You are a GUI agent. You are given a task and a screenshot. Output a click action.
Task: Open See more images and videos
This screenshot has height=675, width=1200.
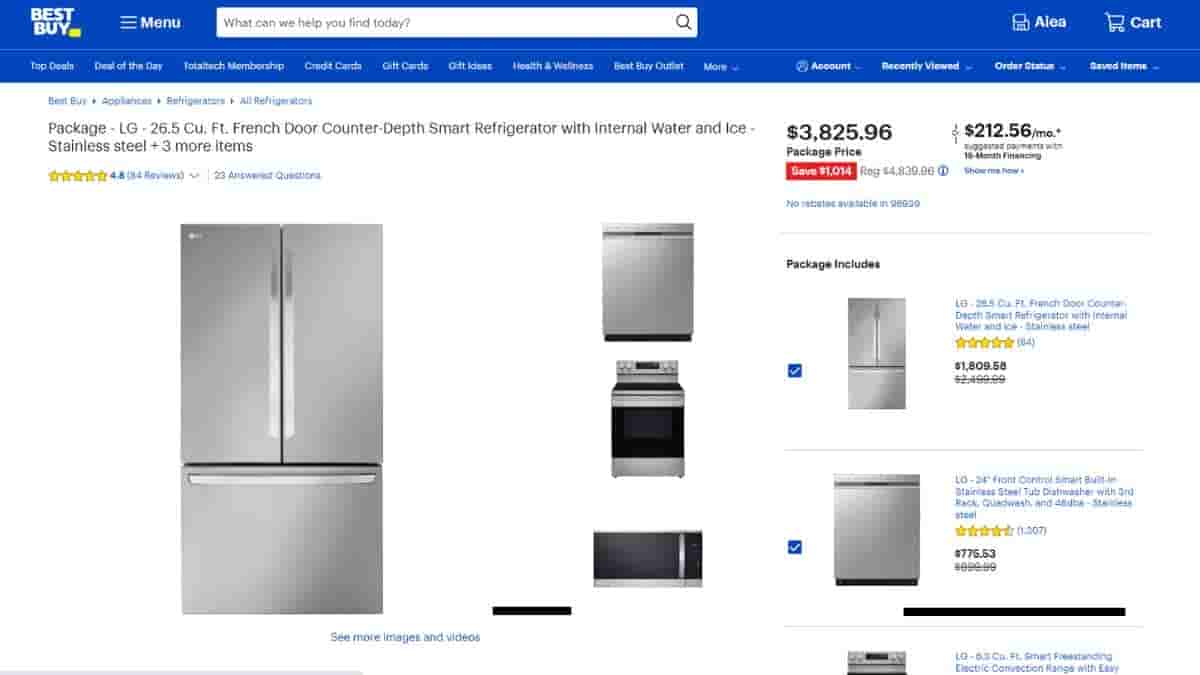[405, 637]
